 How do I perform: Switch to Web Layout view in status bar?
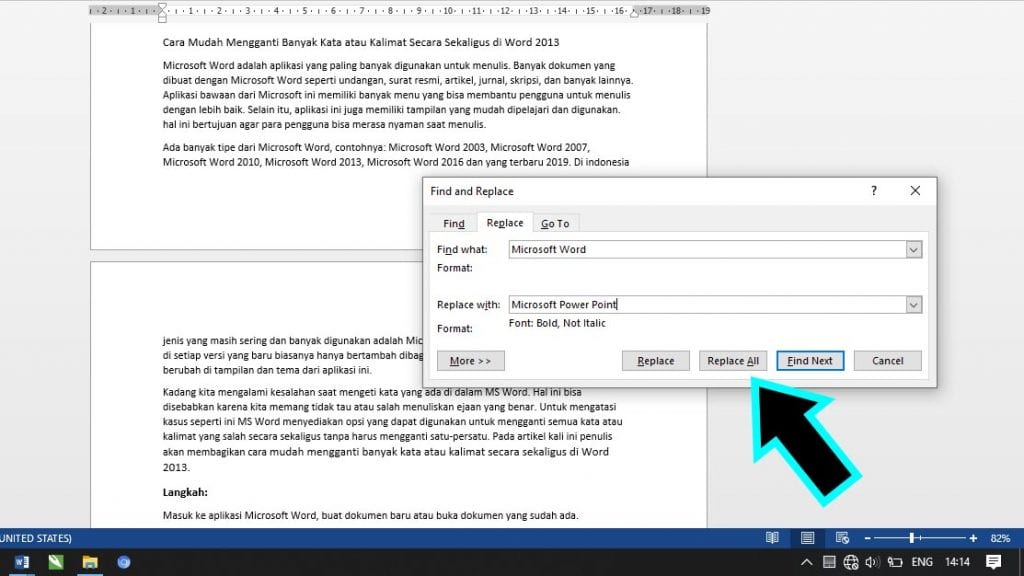pos(842,538)
